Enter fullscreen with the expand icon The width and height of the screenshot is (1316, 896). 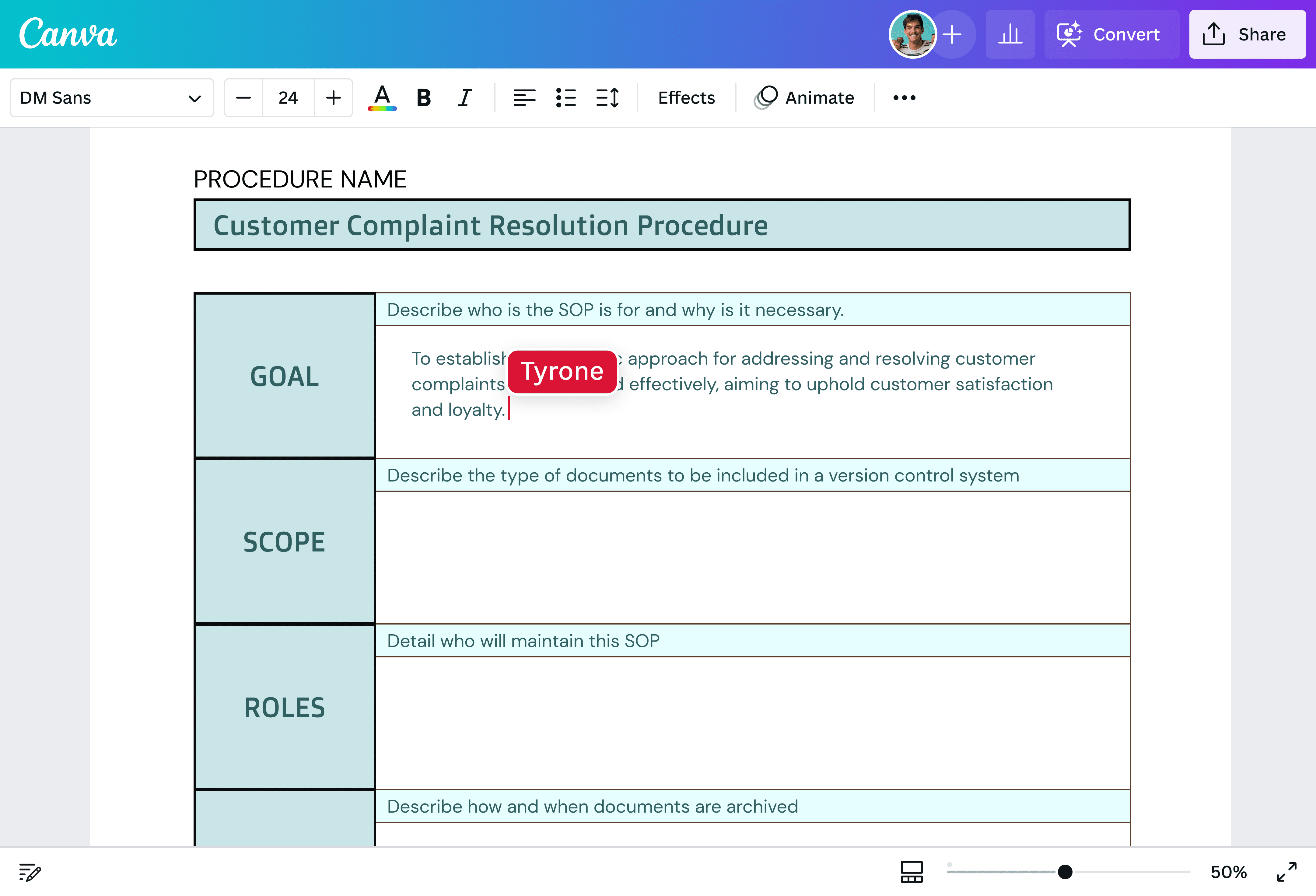click(x=1289, y=872)
